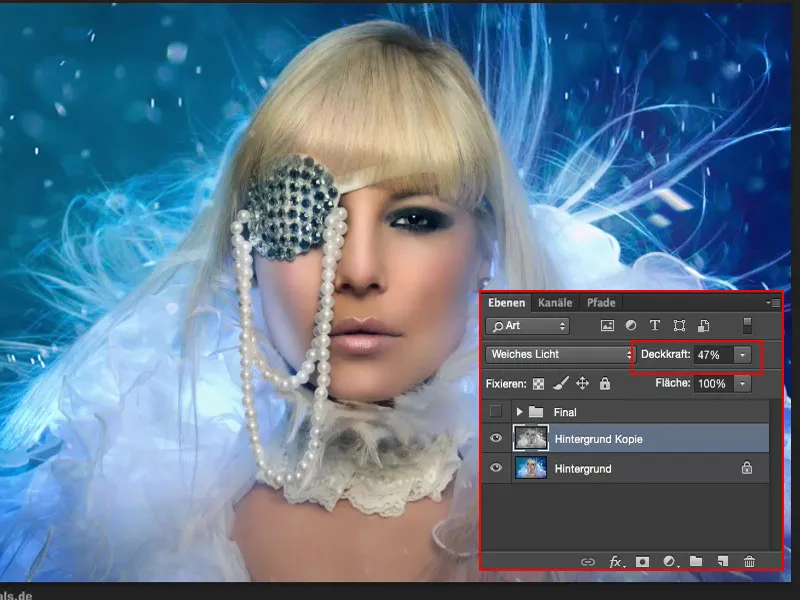Lock image pixels with brush icon
This screenshot has height=600, width=800.
(x=561, y=383)
